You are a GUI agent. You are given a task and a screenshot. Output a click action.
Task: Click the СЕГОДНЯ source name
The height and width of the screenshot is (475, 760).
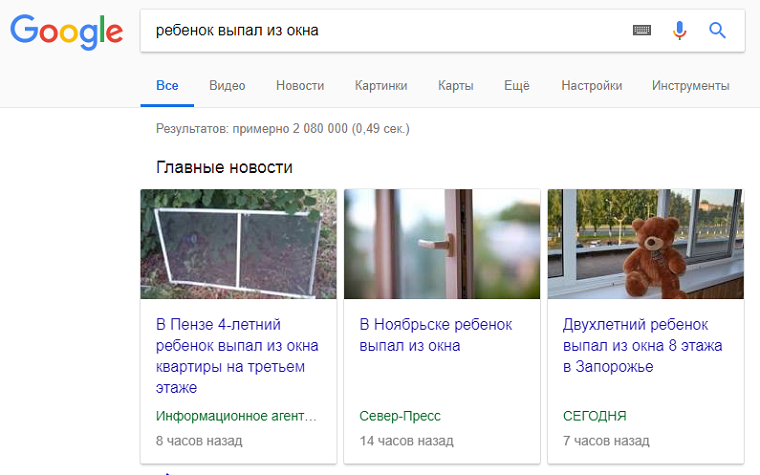click(595, 416)
